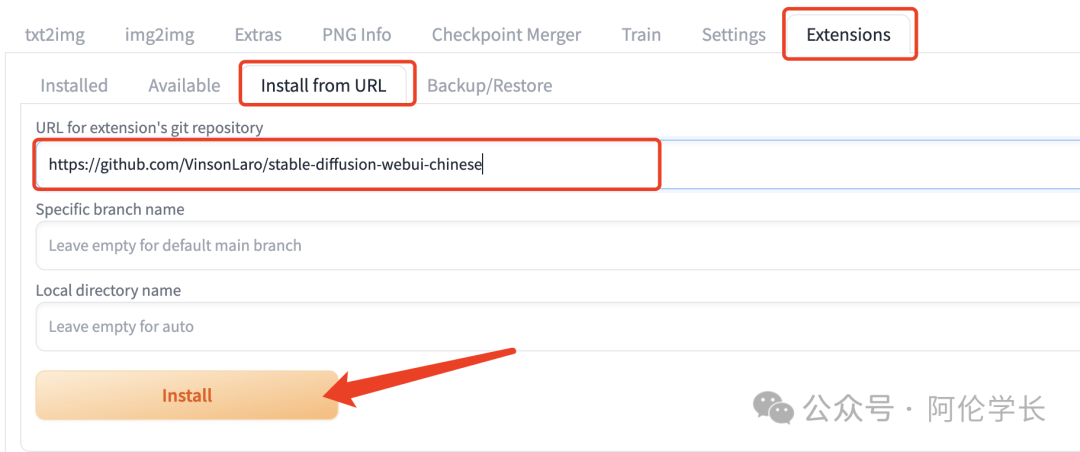Open the Checkpoint Merger tab

(x=506, y=35)
